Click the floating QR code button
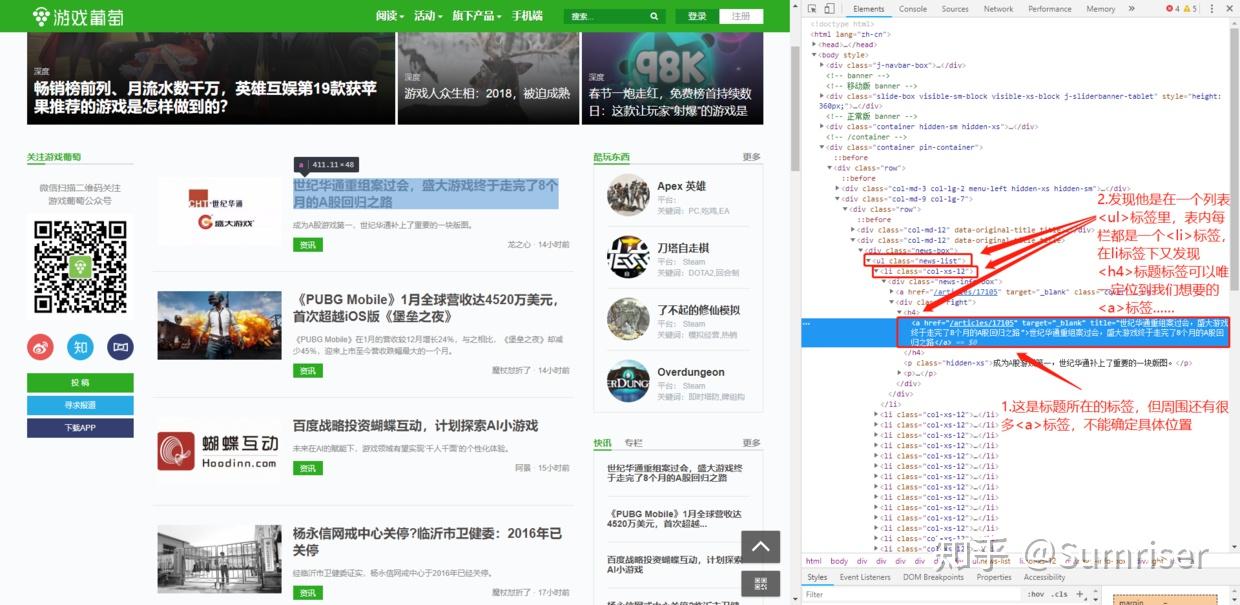This screenshot has width=1240, height=605. click(x=760, y=583)
